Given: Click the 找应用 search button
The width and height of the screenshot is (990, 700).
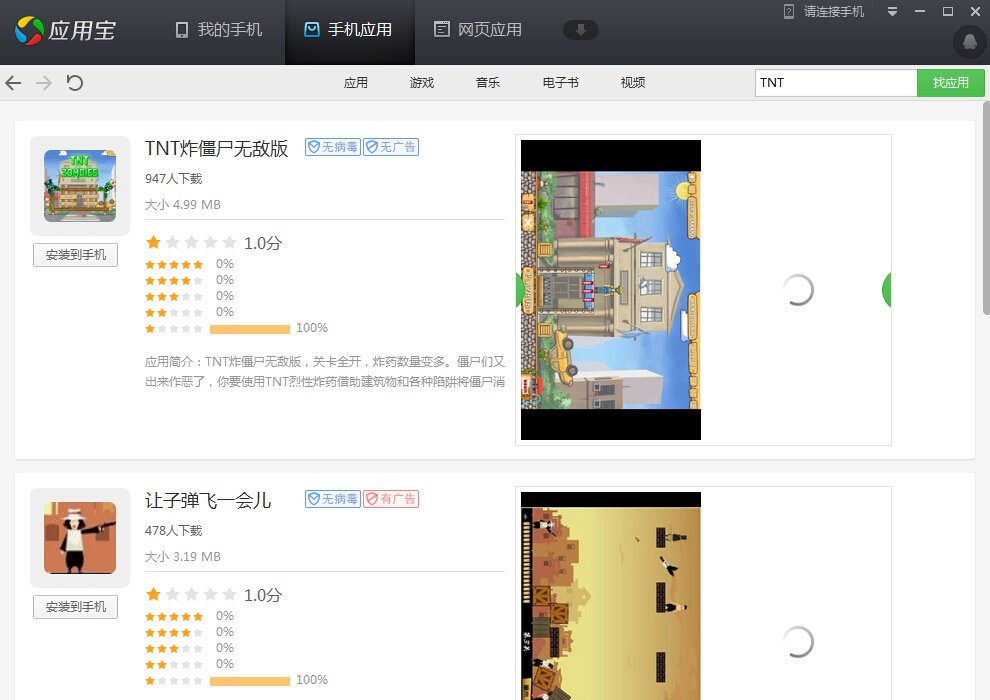Looking at the screenshot, I should tap(950, 83).
